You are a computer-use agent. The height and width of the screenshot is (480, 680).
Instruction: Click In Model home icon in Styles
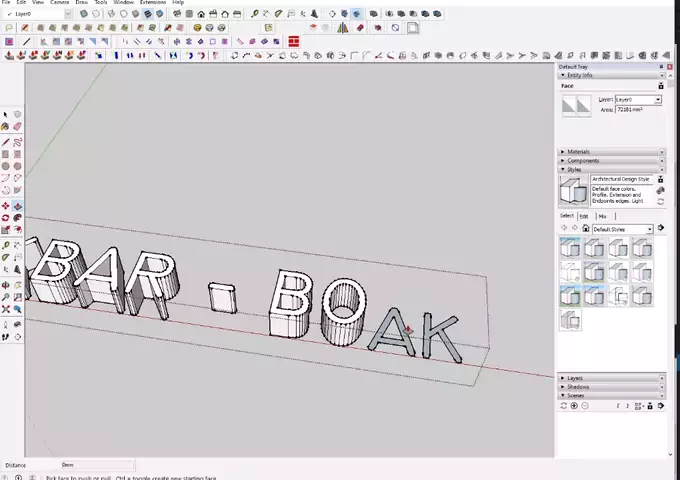(x=586, y=229)
